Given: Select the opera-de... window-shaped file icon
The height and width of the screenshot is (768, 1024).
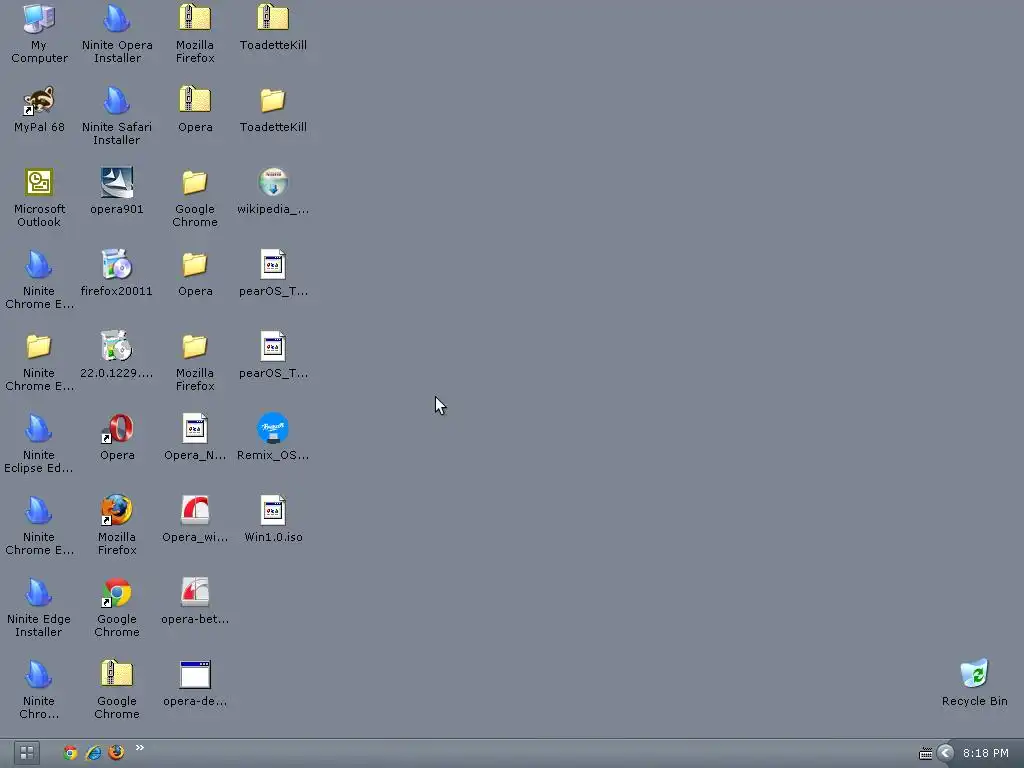Looking at the screenshot, I should coord(195,675).
